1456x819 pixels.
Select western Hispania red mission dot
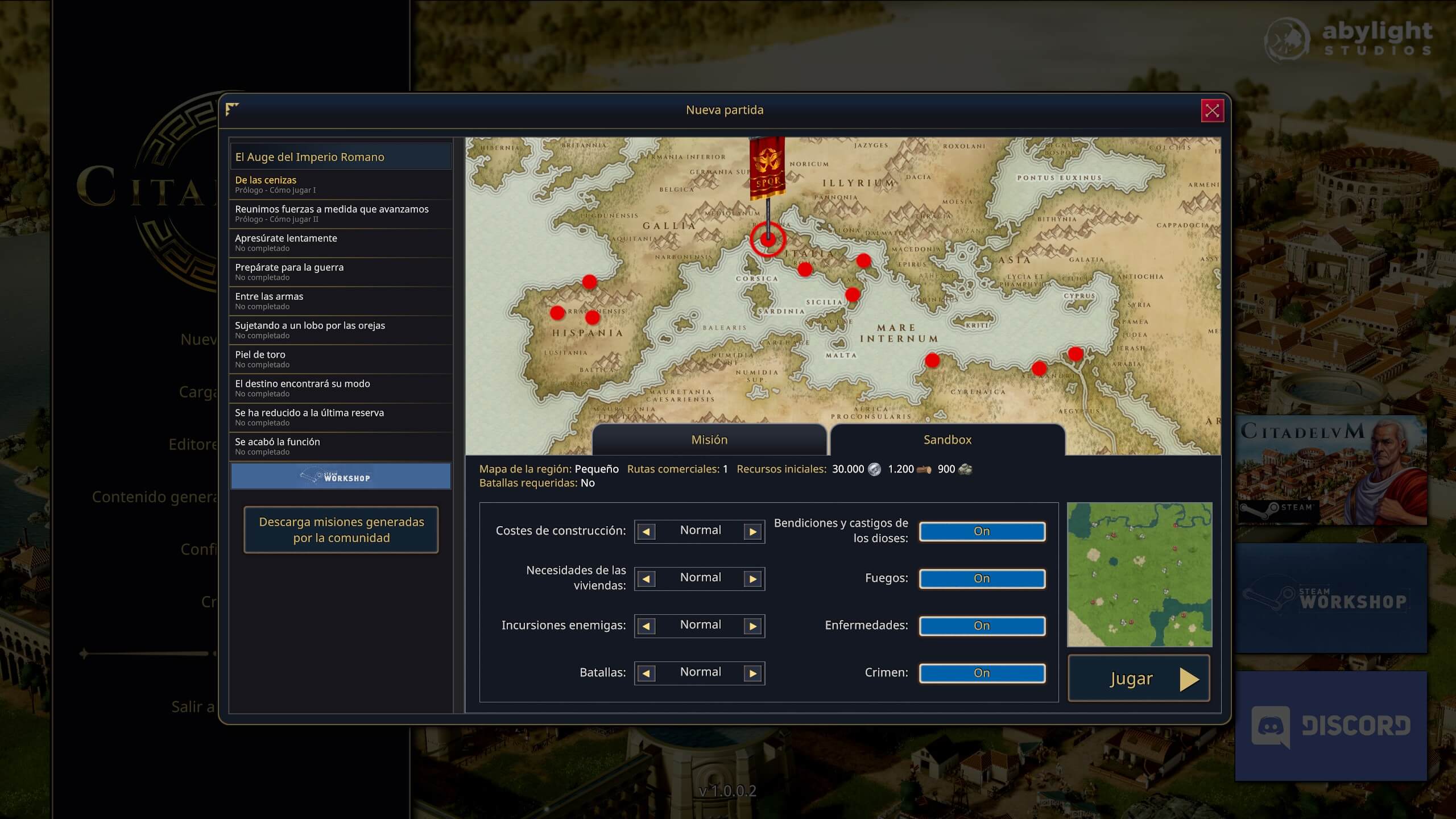pos(557,312)
